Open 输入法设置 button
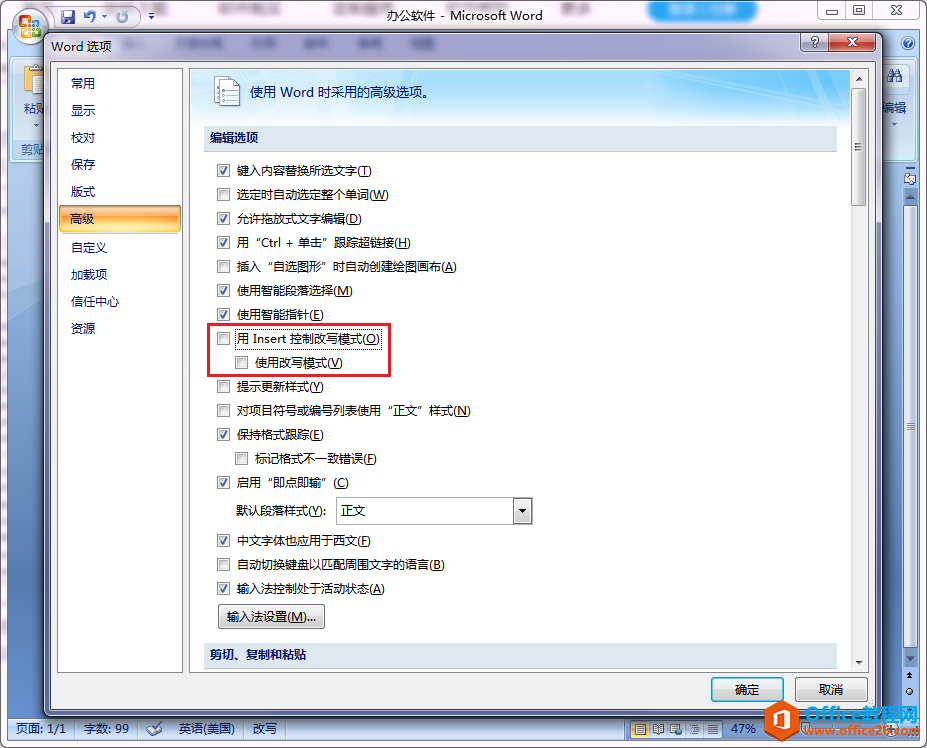 coord(271,617)
